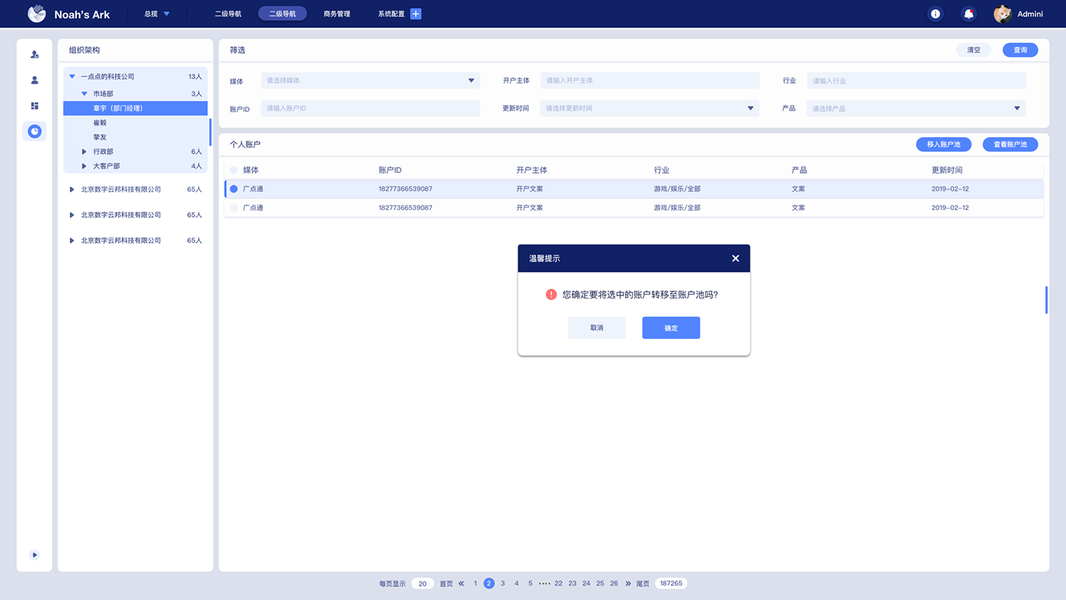The width and height of the screenshot is (1066, 600).
Task: Expand the 大客户部 tree node
Action: coord(84,166)
